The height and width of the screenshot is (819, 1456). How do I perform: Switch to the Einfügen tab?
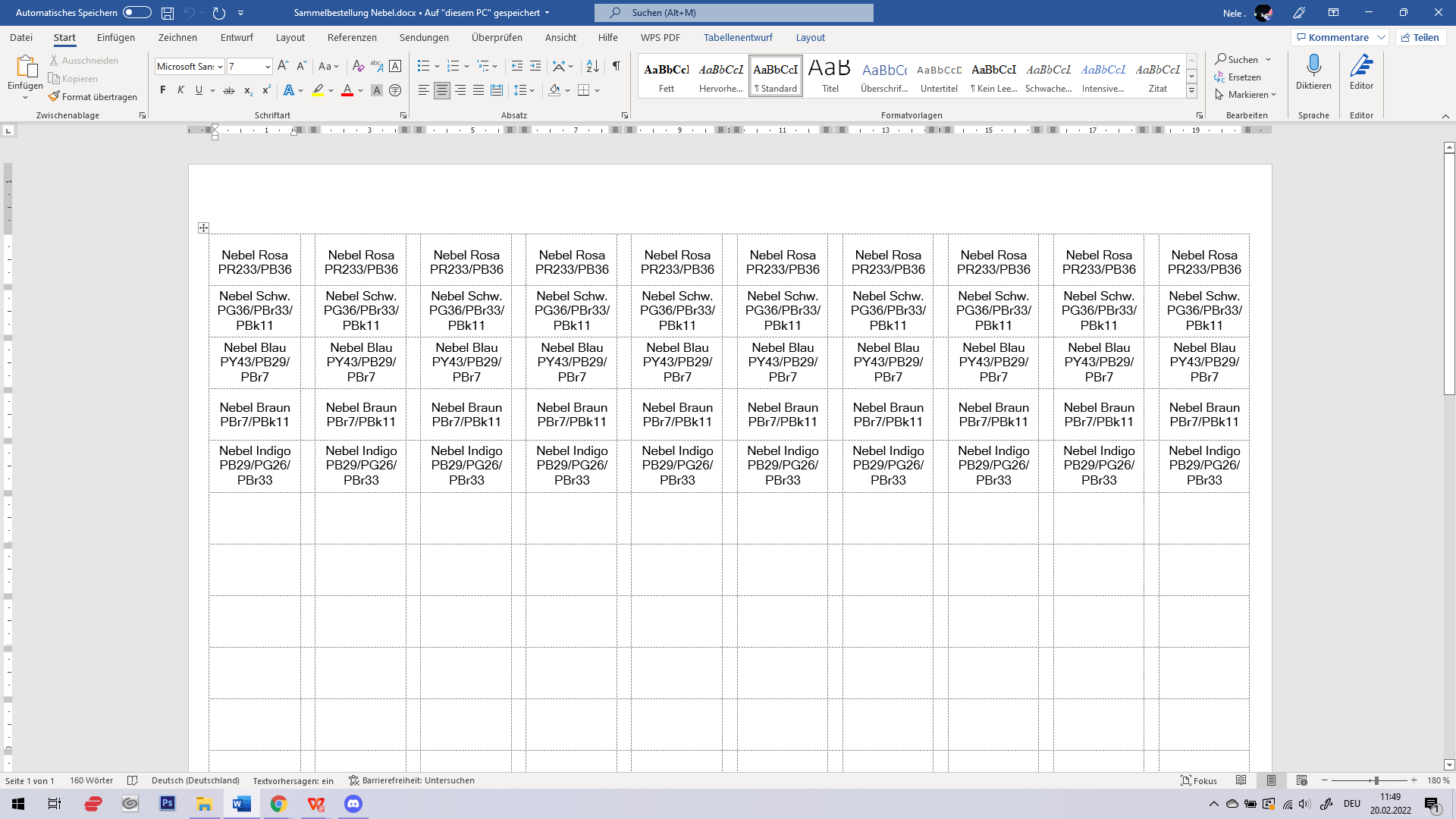(x=115, y=37)
